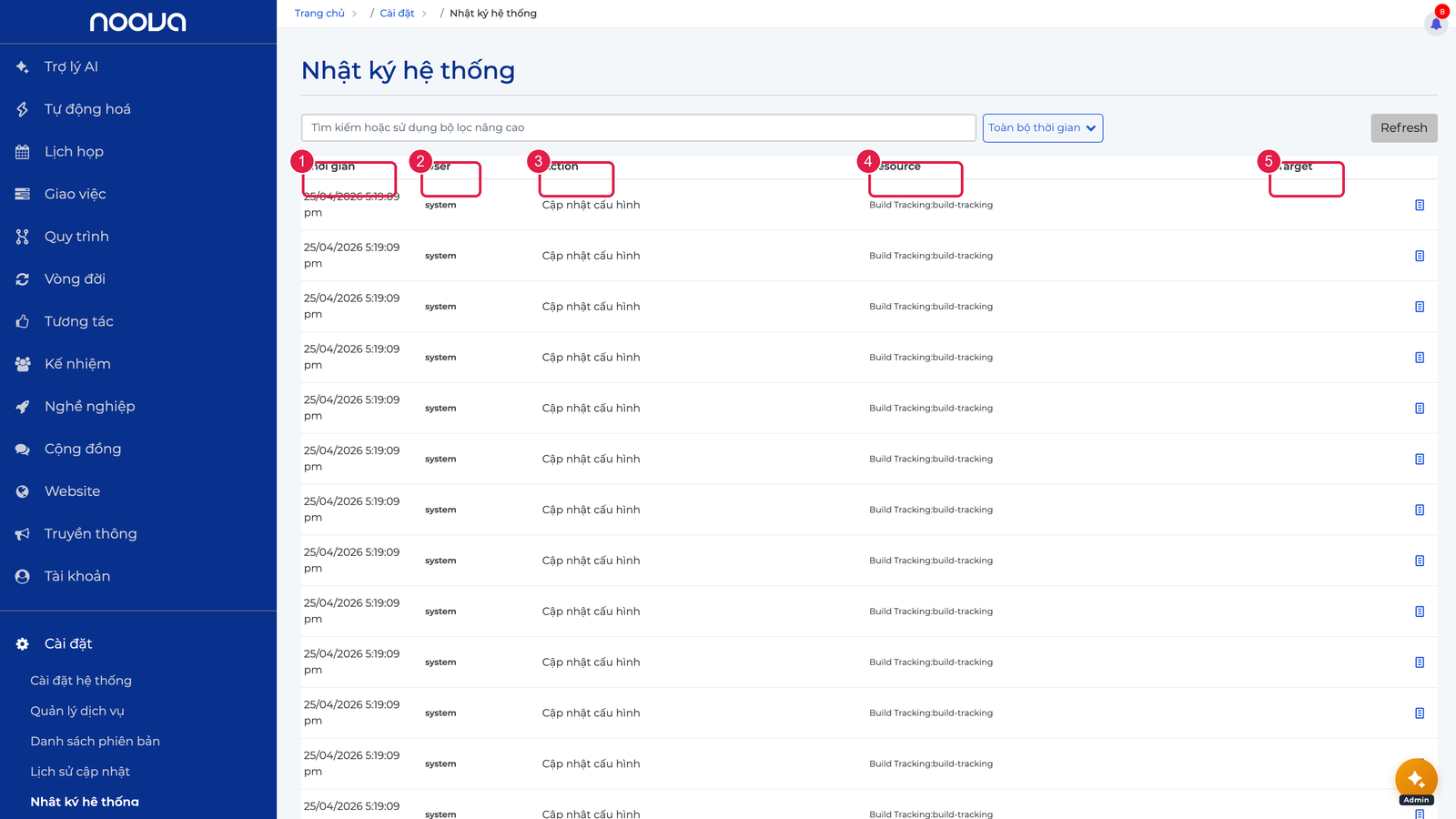Select Cài đặt hệ thống submenu item
The width and height of the screenshot is (1456, 819).
81,681
